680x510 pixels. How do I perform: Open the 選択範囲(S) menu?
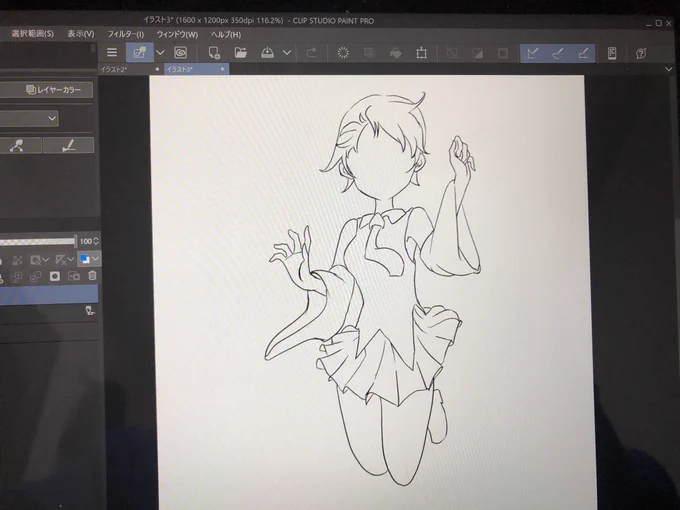point(33,33)
